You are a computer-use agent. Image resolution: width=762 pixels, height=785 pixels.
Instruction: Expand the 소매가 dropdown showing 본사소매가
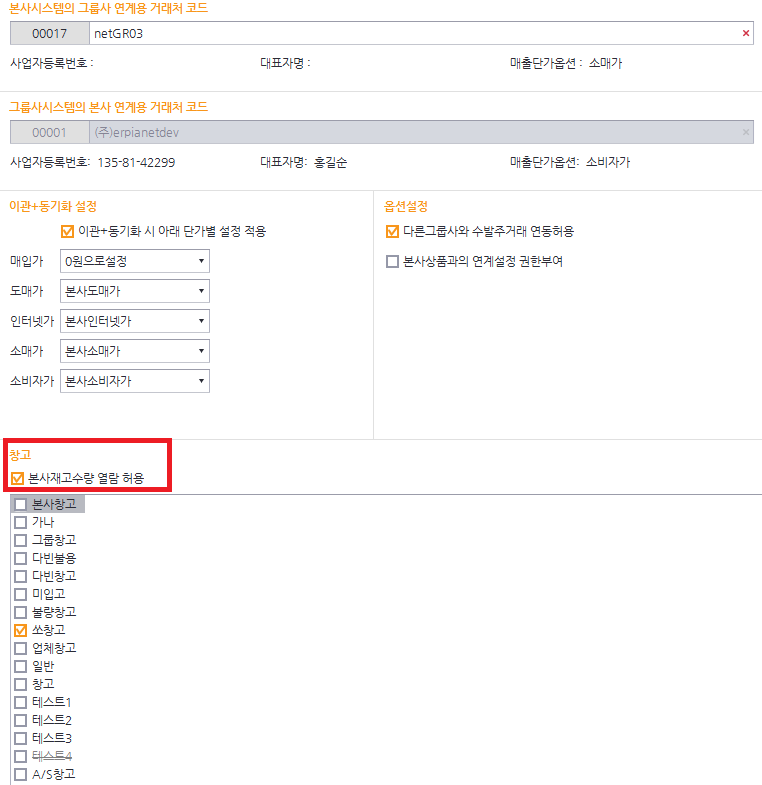click(x=134, y=351)
